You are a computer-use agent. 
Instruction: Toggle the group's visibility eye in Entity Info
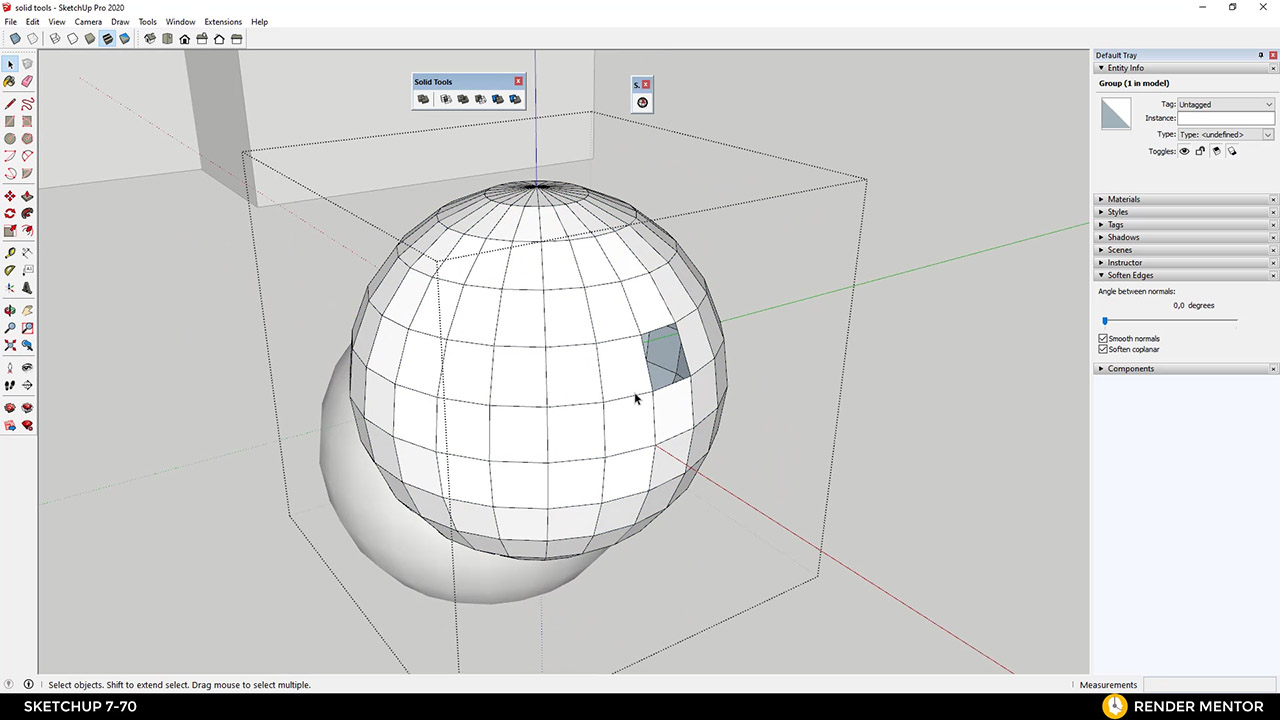(x=1185, y=152)
